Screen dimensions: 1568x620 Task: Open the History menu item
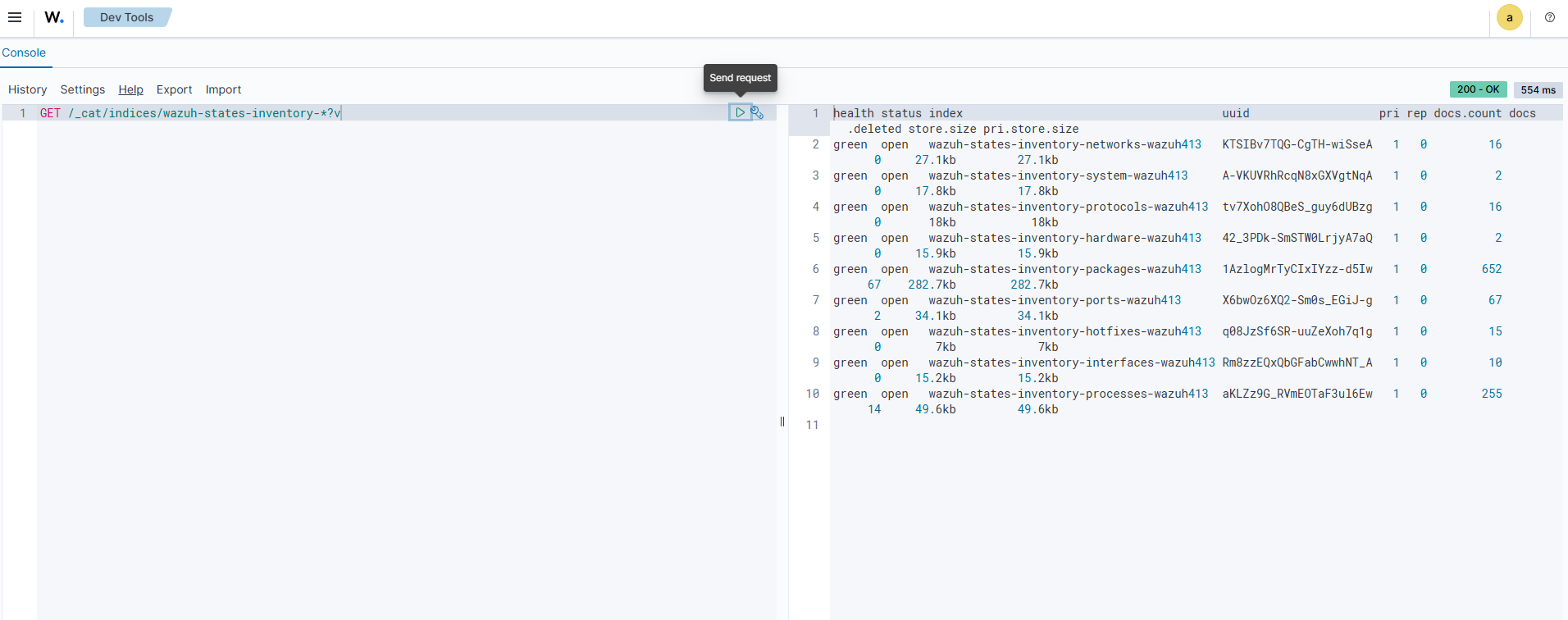27,89
